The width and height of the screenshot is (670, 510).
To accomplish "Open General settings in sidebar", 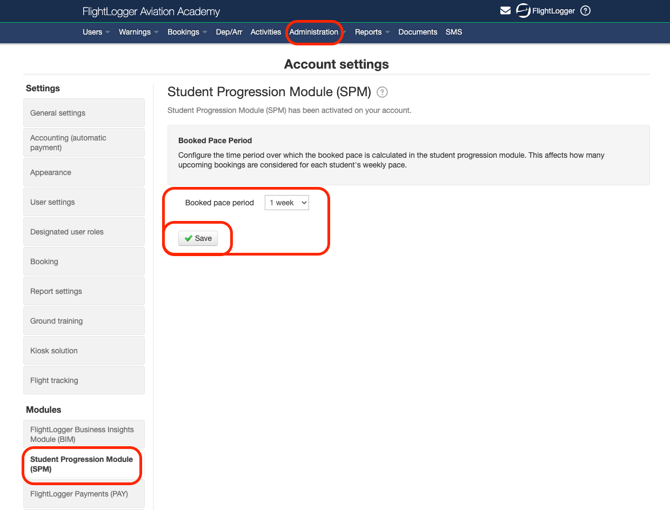I will [84, 113].
